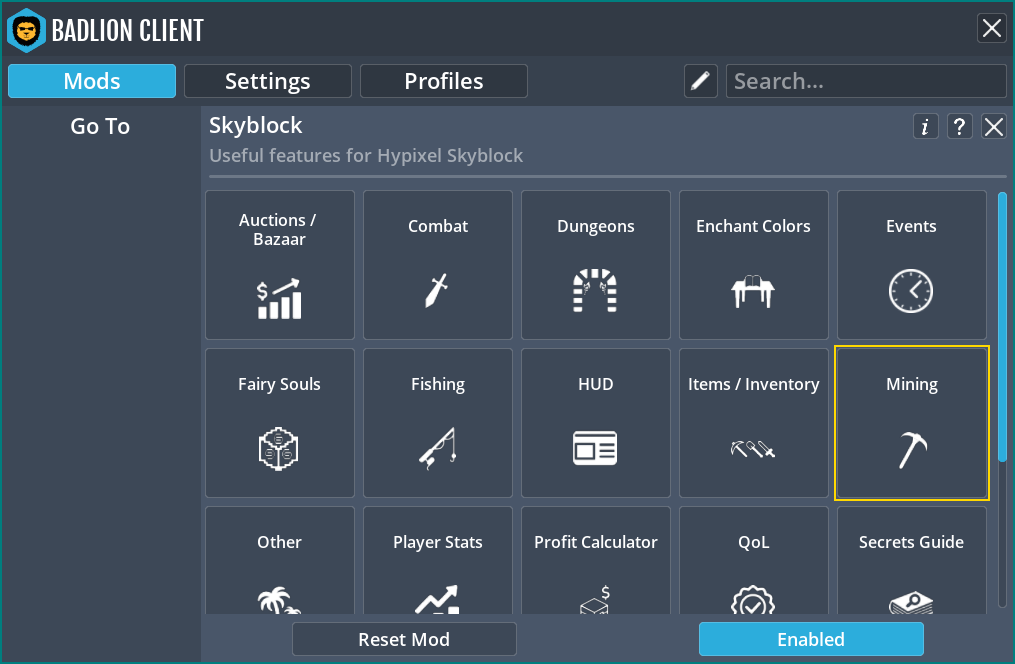Open Enchant Colors category
This screenshot has height=664, width=1015.
tap(754, 265)
